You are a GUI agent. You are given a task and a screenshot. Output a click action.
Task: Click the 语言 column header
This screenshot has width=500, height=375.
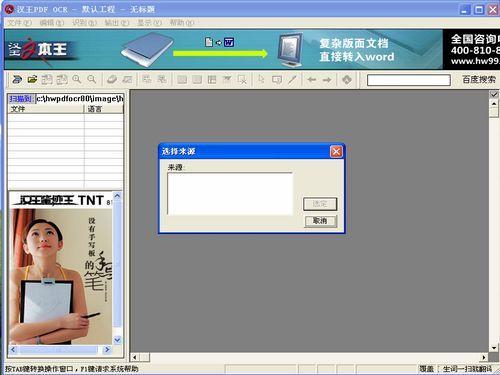pos(104,109)
